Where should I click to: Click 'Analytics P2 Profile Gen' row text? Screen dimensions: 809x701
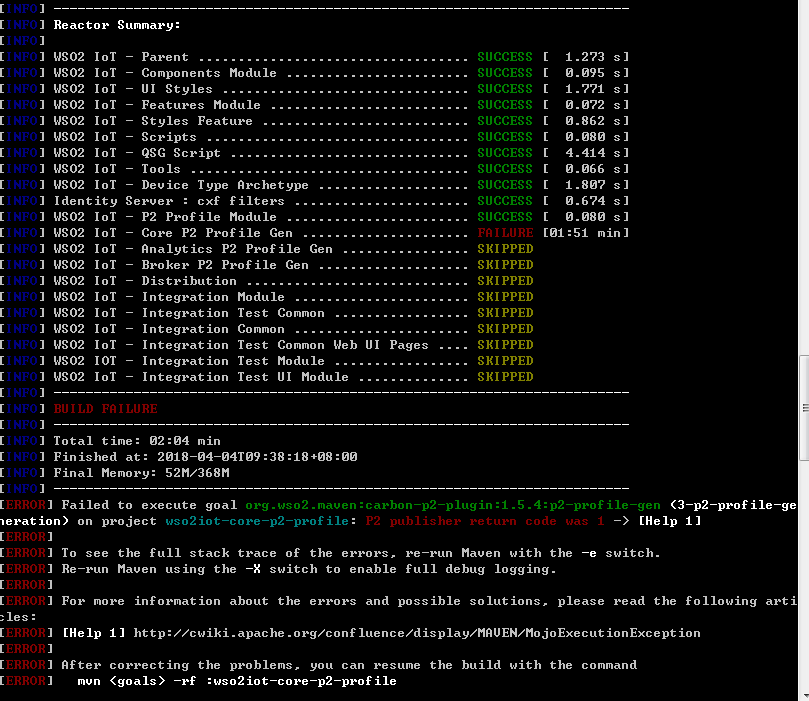[237, 249]
